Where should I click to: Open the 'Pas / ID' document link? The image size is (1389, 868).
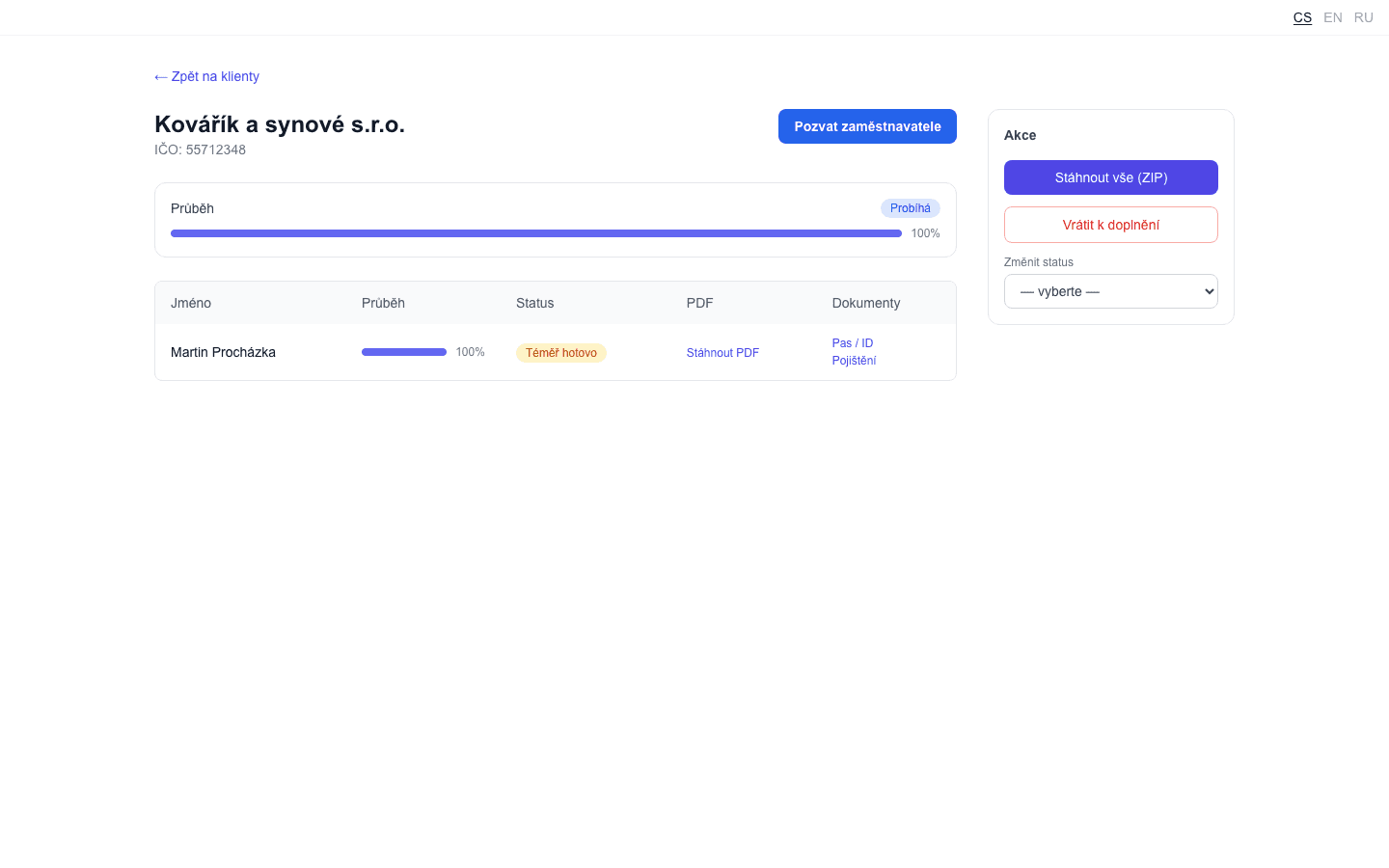click(x=853, y=343)
